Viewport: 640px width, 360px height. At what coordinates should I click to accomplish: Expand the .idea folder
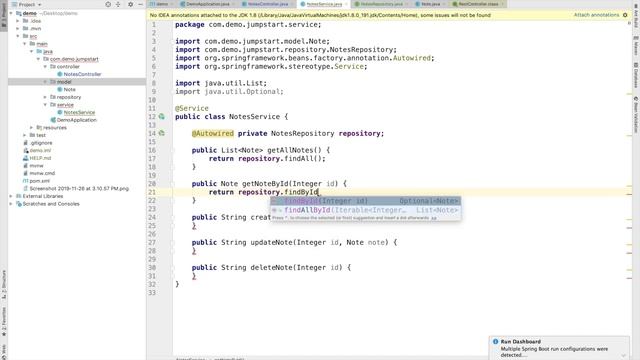(18, 21)
